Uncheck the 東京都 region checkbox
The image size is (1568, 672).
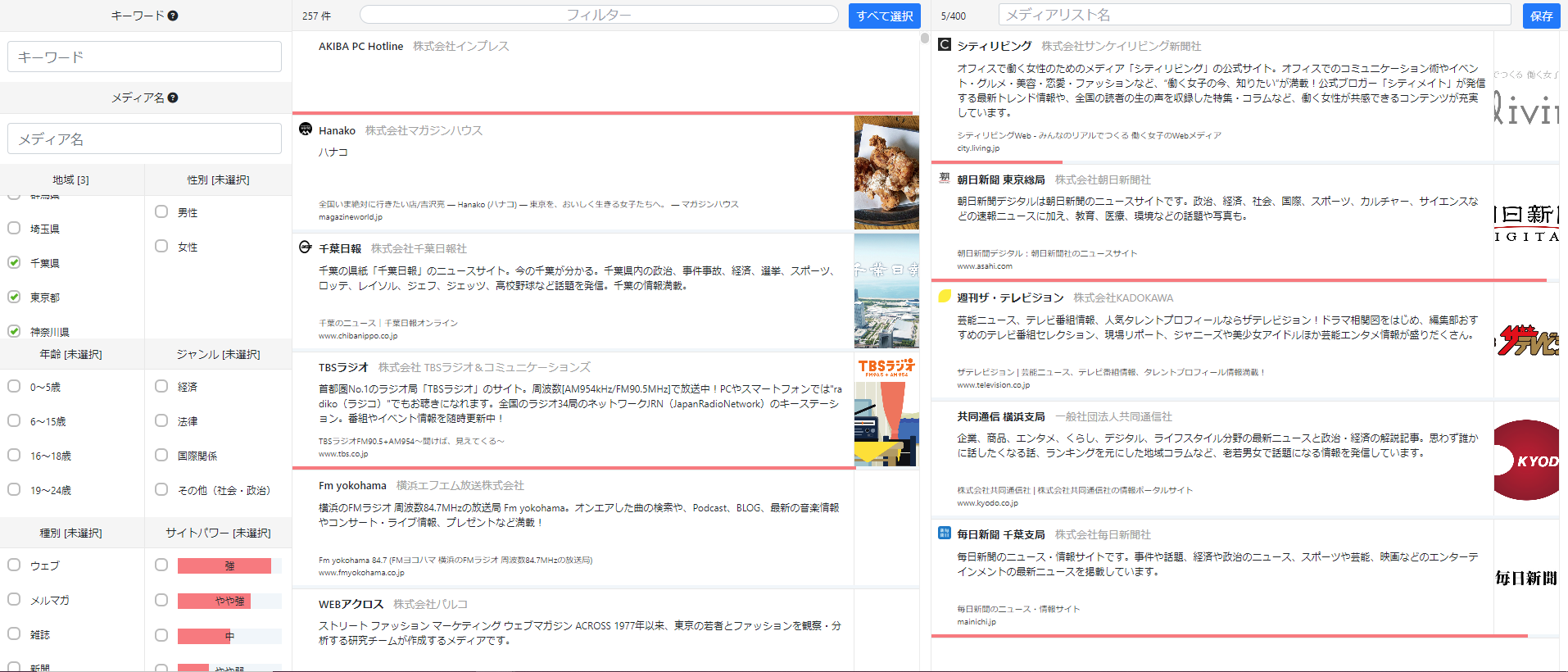(x=14, y=297)
